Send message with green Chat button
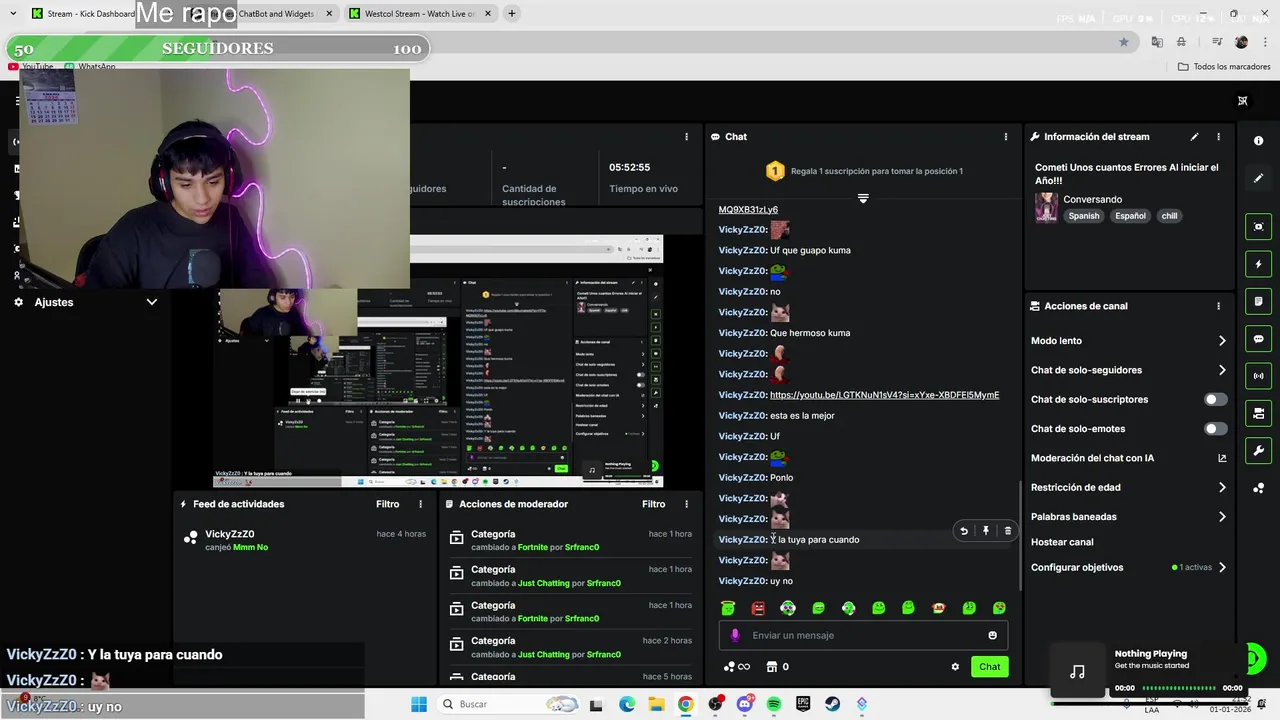Viewport: 1280px width, 720px height. point(989,667)
